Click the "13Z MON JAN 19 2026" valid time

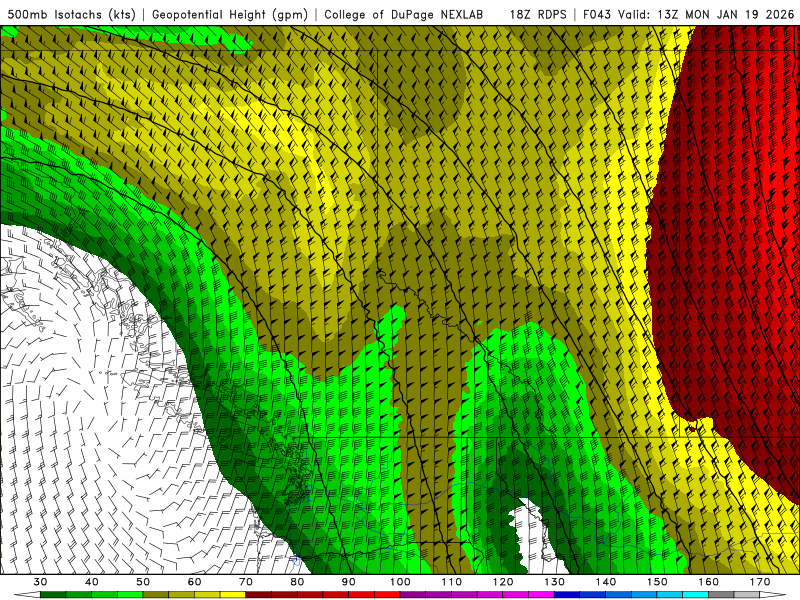[726, 14]
